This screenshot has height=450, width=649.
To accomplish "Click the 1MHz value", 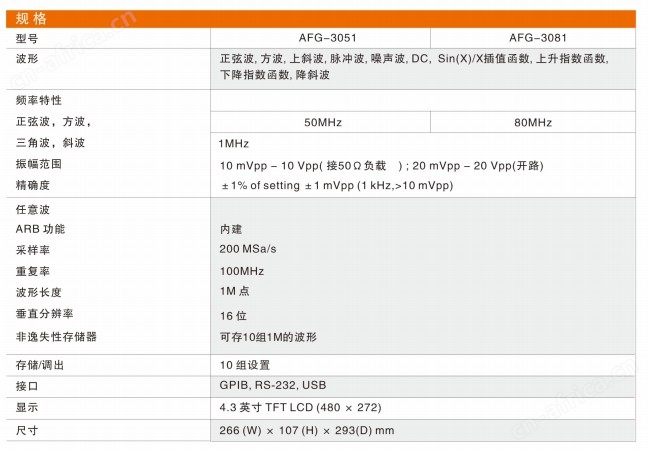I will [234, 144].
